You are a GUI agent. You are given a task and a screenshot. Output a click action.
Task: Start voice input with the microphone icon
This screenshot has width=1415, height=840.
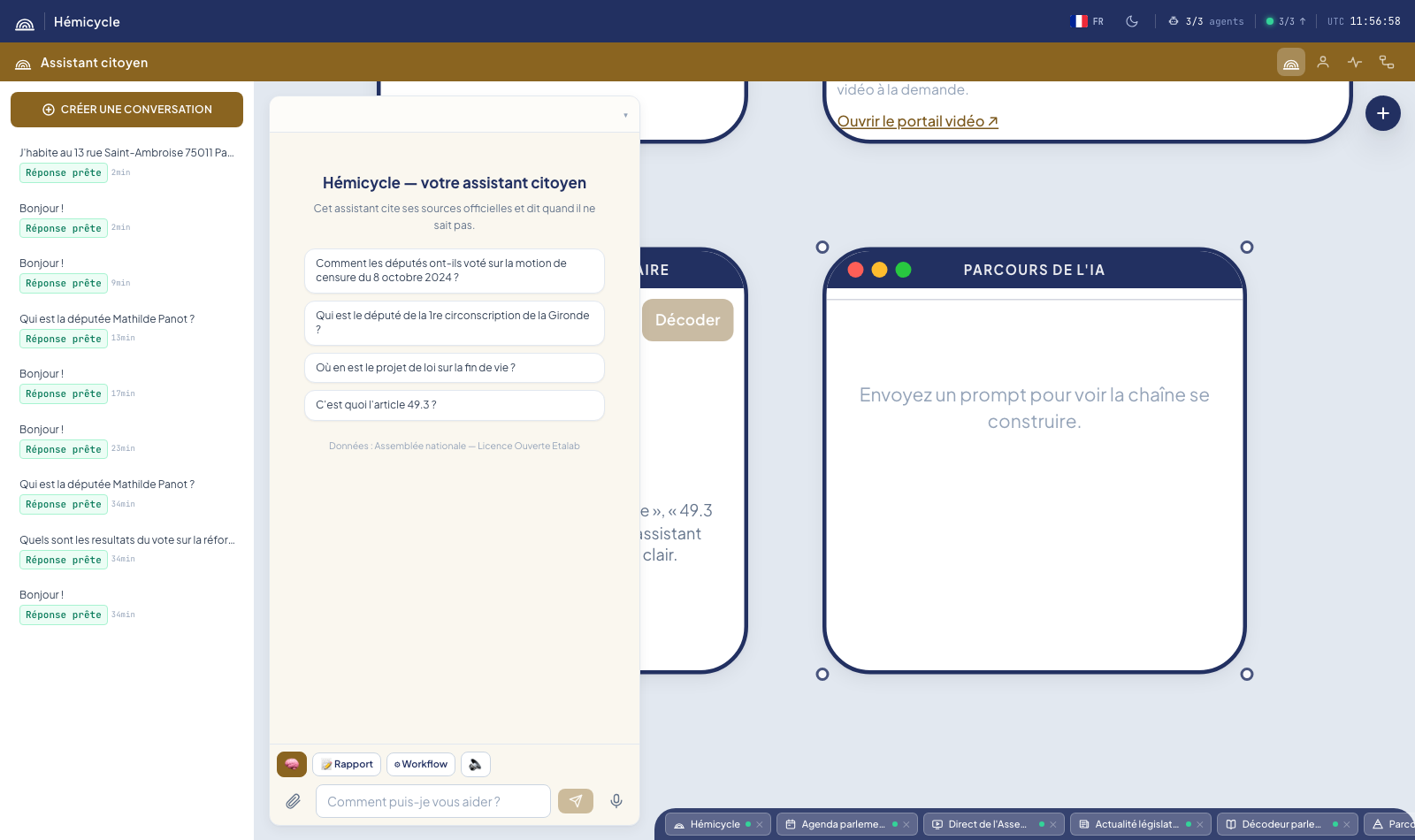pyautogui.click(x=616, y=801)
